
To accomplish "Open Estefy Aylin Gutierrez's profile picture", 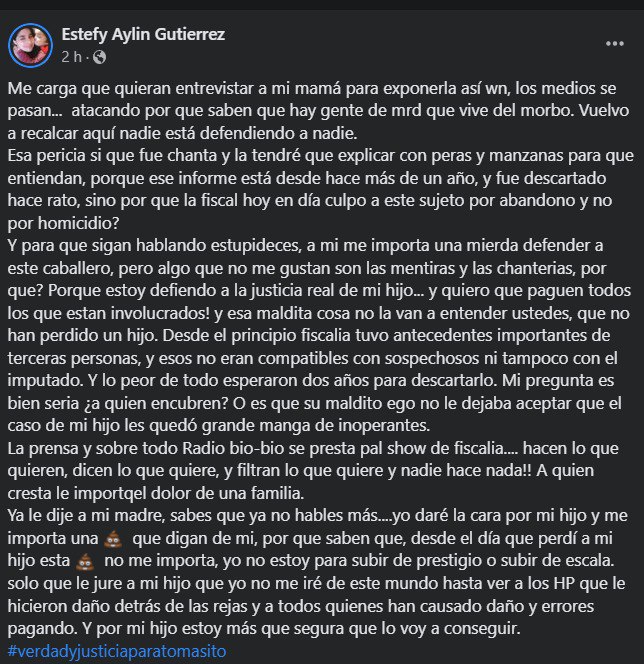I will coord(29,44).
